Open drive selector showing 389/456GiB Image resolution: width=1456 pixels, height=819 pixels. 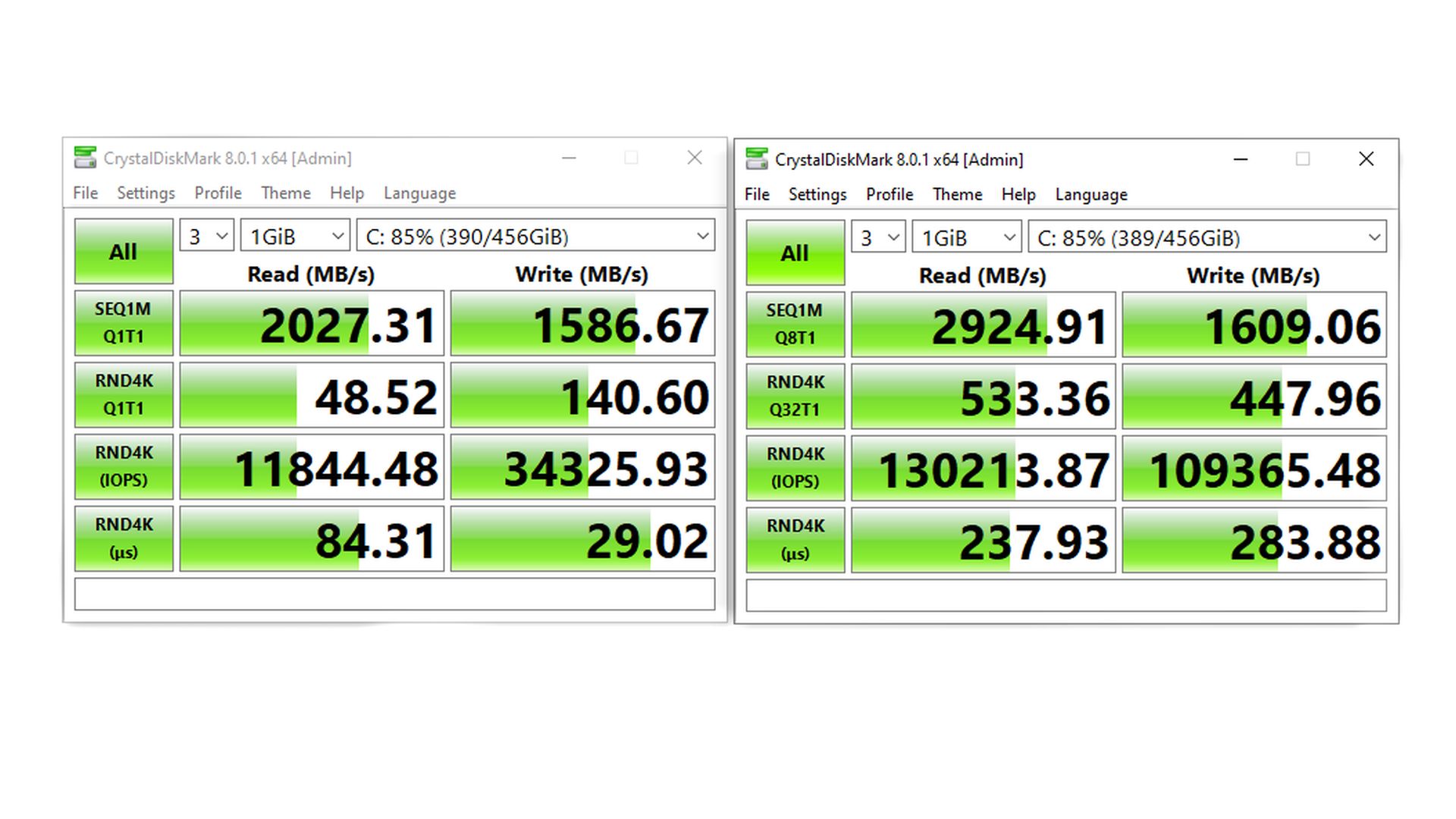tap(1207, 238)
